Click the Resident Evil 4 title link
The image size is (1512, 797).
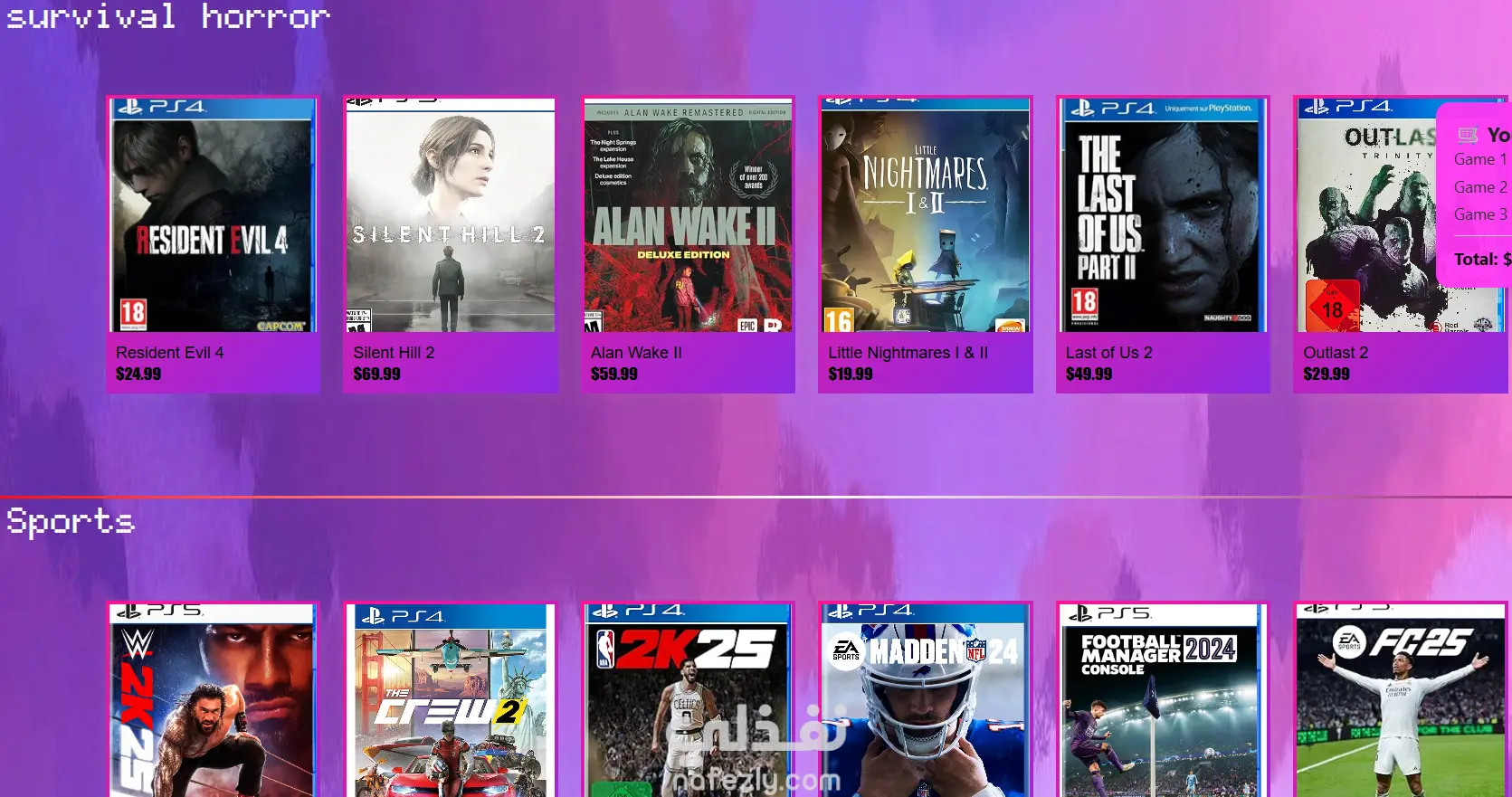tap(170, 353)
